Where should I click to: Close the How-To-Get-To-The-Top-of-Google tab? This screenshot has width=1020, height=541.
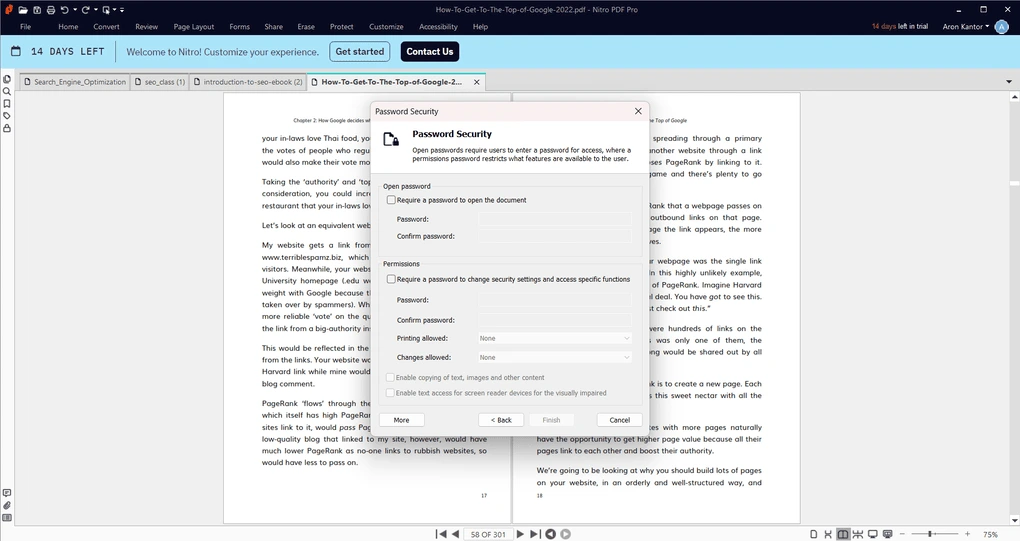click(477, 82)
